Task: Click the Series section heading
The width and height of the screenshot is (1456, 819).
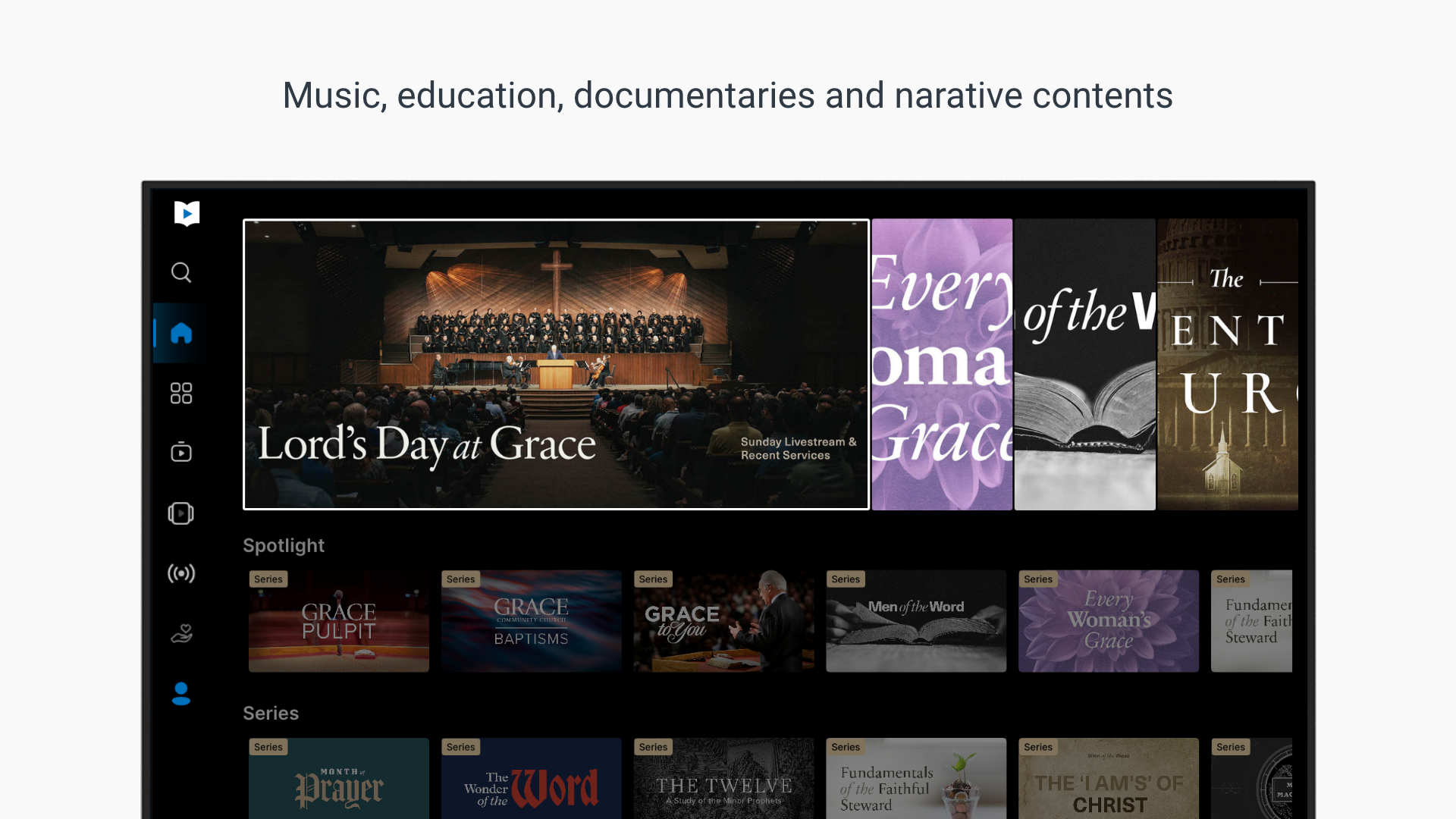Action: click(271, 713)
